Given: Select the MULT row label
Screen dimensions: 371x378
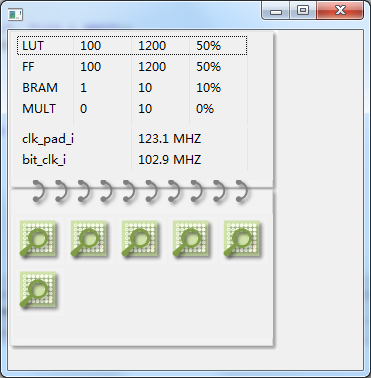Looking at the screenshot, I should click(39, 109).
